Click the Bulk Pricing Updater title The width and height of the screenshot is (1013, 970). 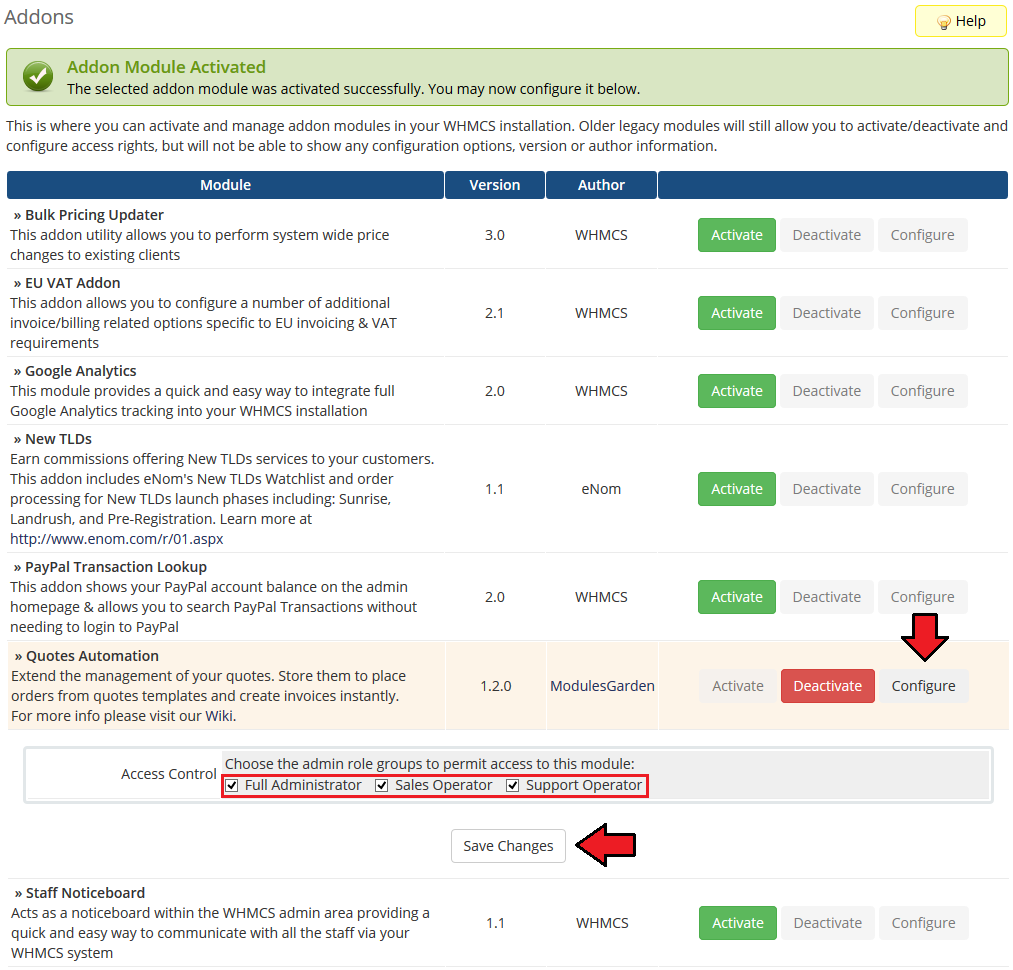(94, 215)
